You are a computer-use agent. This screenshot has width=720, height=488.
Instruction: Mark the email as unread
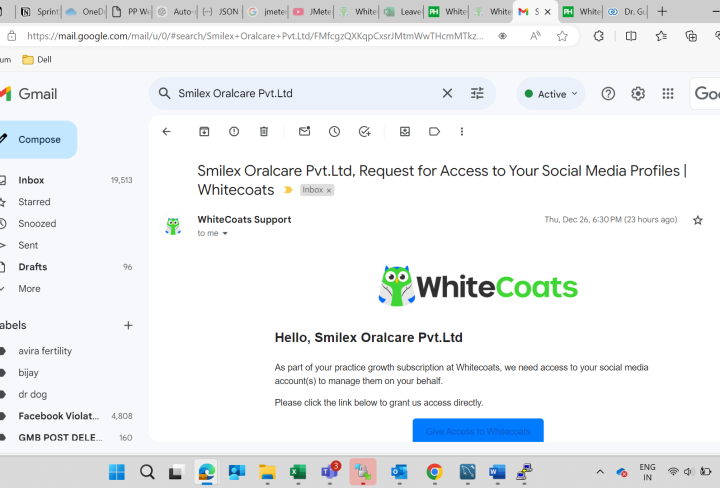(304, 131)
